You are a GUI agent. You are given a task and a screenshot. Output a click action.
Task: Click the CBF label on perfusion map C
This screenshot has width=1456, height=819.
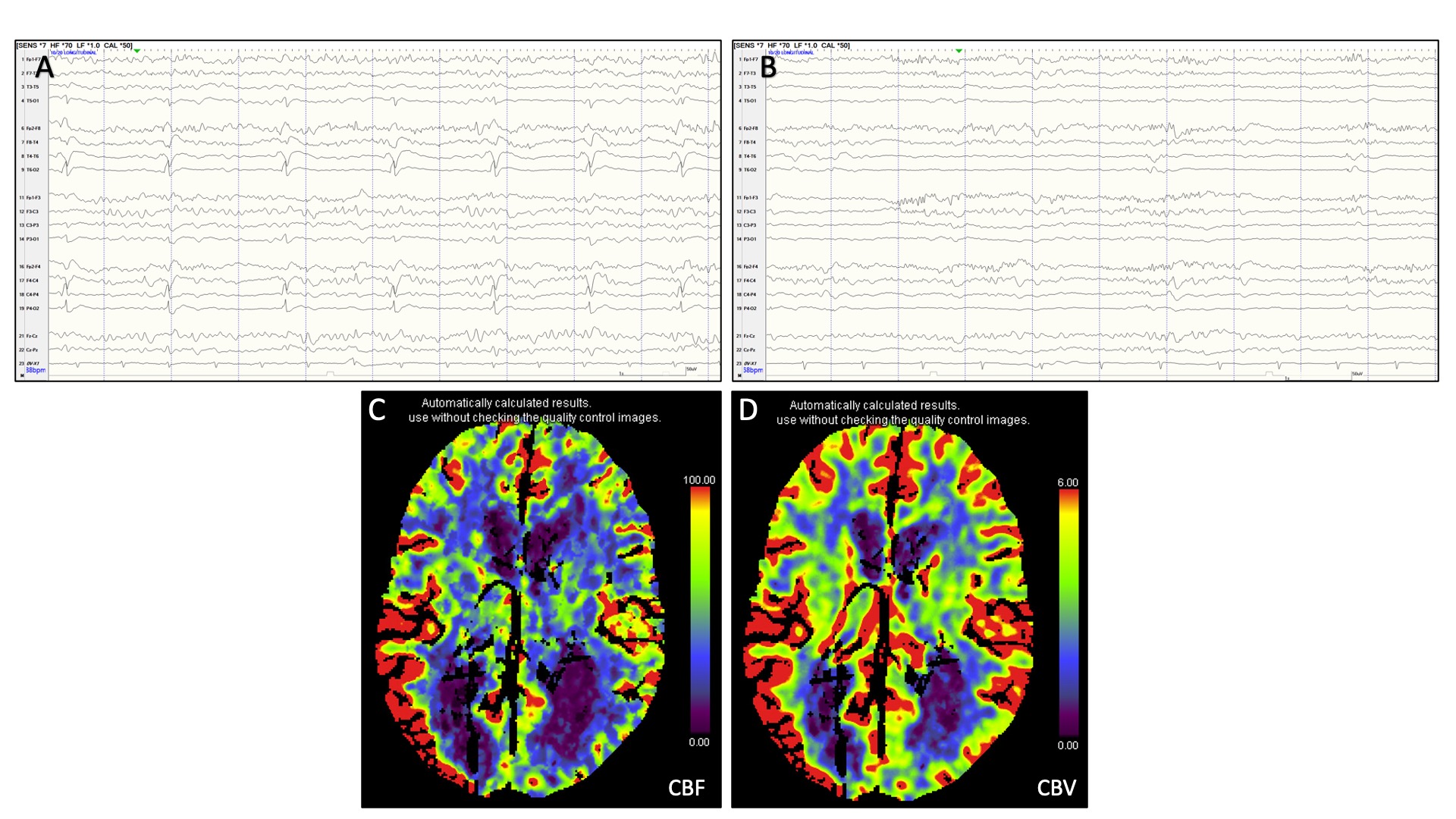point(686,788)
